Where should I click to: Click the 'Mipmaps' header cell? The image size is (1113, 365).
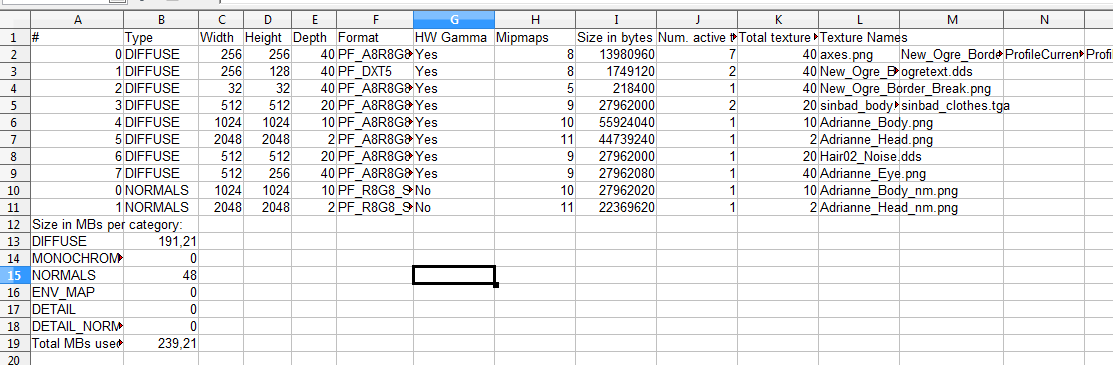(534, 37)
